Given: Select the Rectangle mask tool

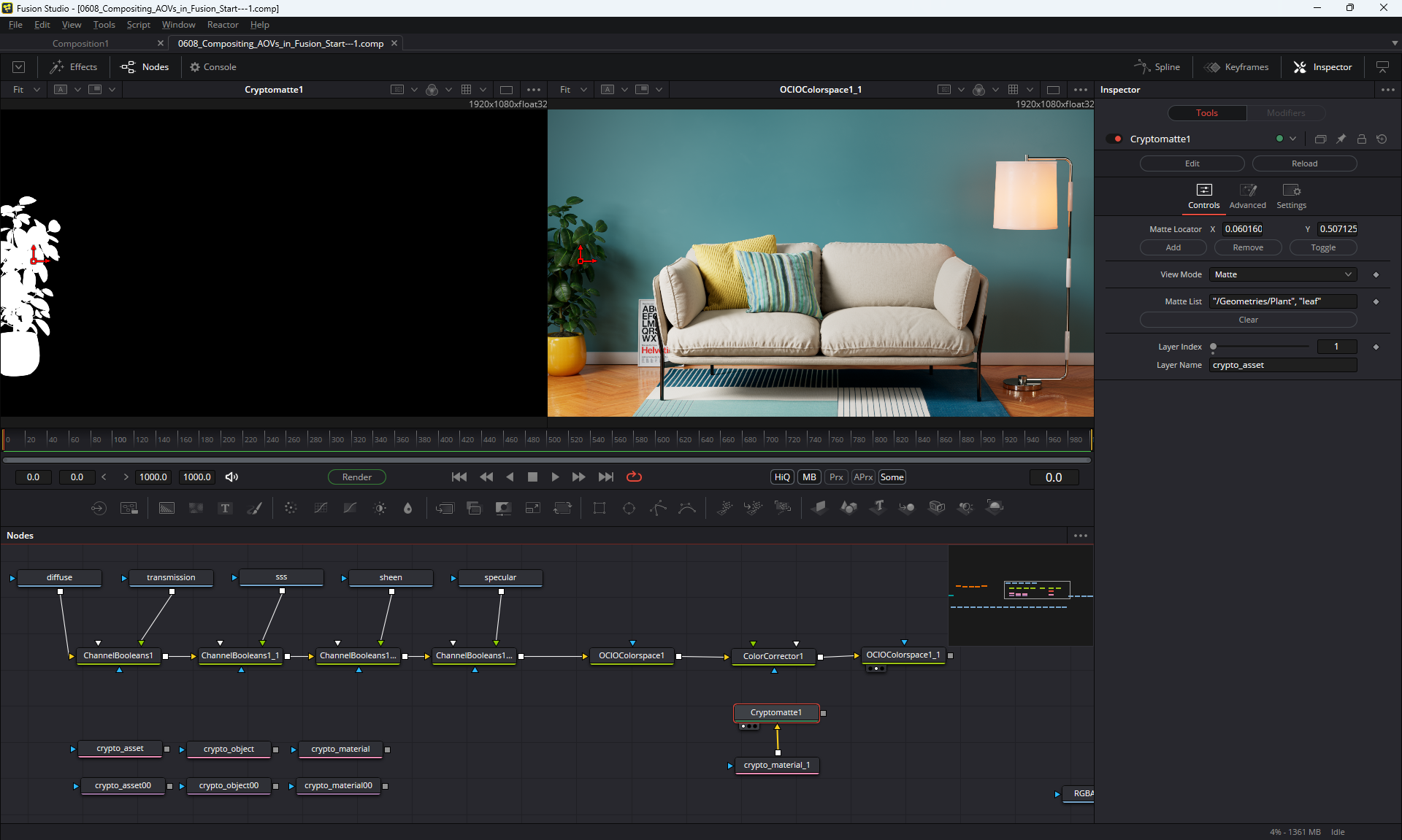Looking at the screenshot, I should point(600,508).
